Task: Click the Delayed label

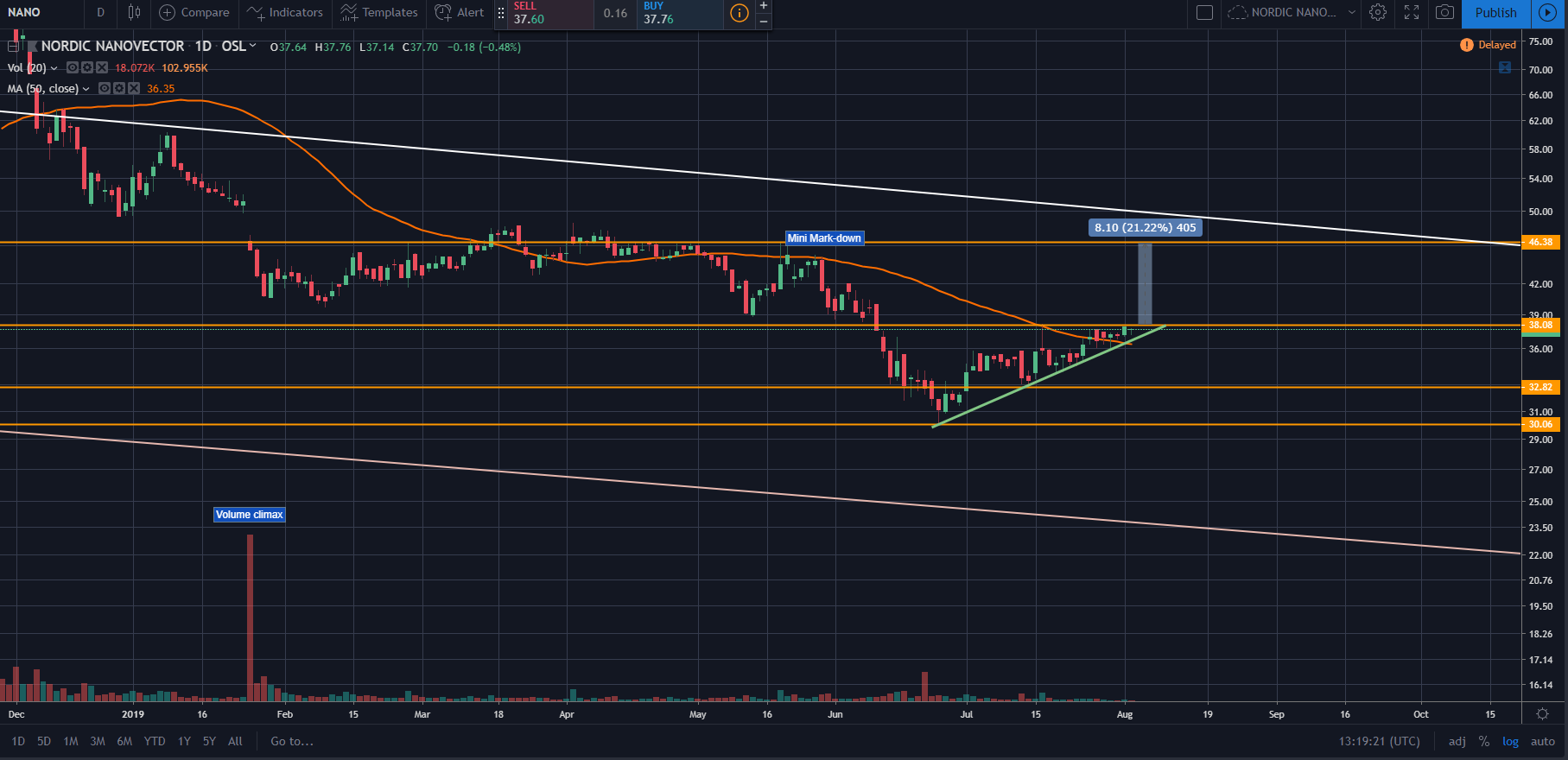Action: pos(1497,45)
